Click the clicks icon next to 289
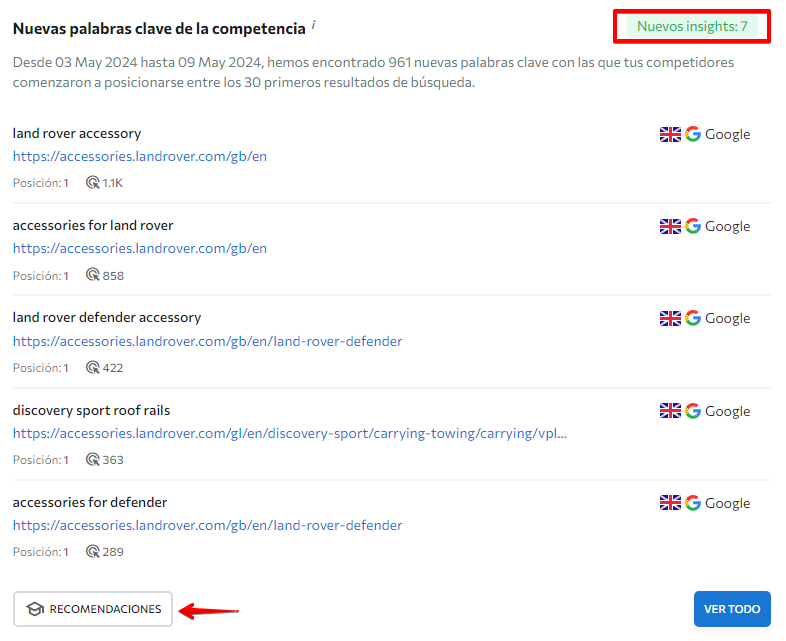This screenshot has height=641, width=786. 93,551
